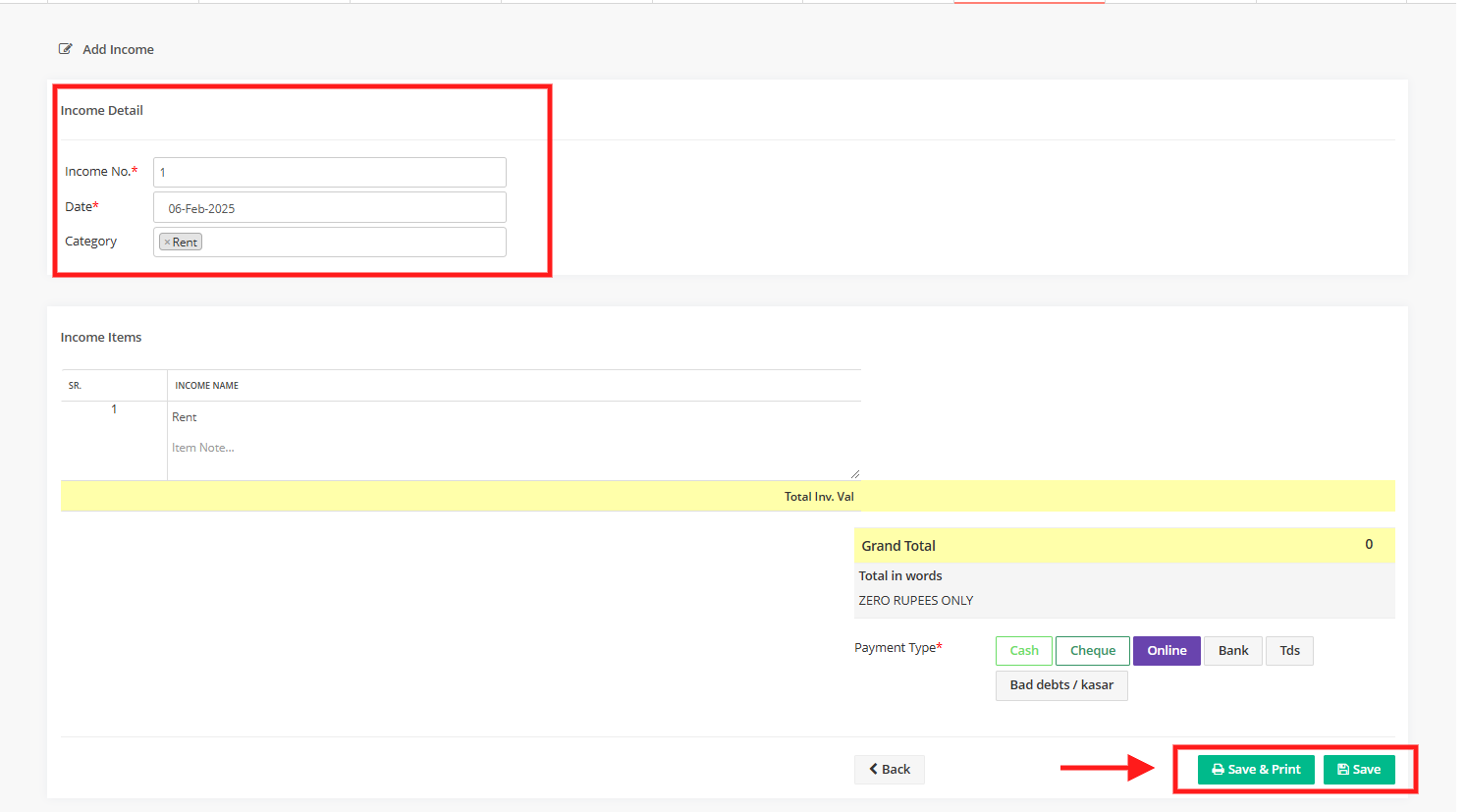Click the Rent income name field

pos(511,417)
